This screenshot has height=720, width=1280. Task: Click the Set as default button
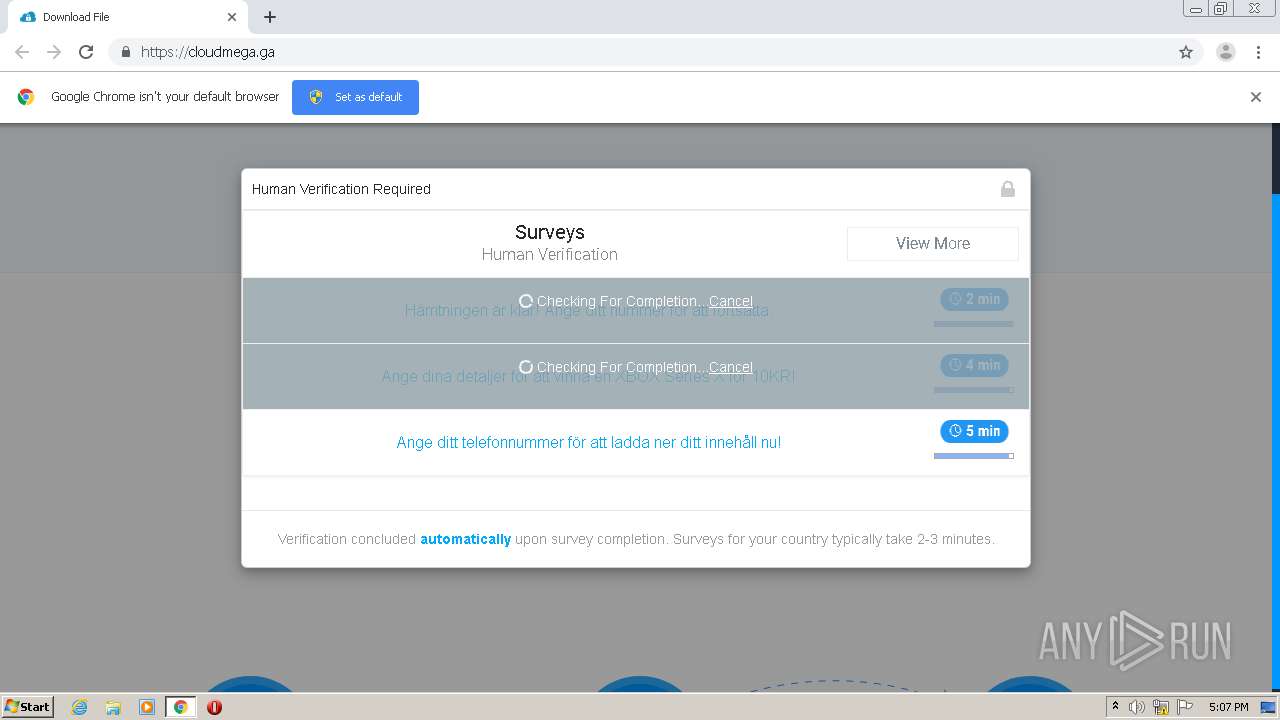click(x=355, y=97)
